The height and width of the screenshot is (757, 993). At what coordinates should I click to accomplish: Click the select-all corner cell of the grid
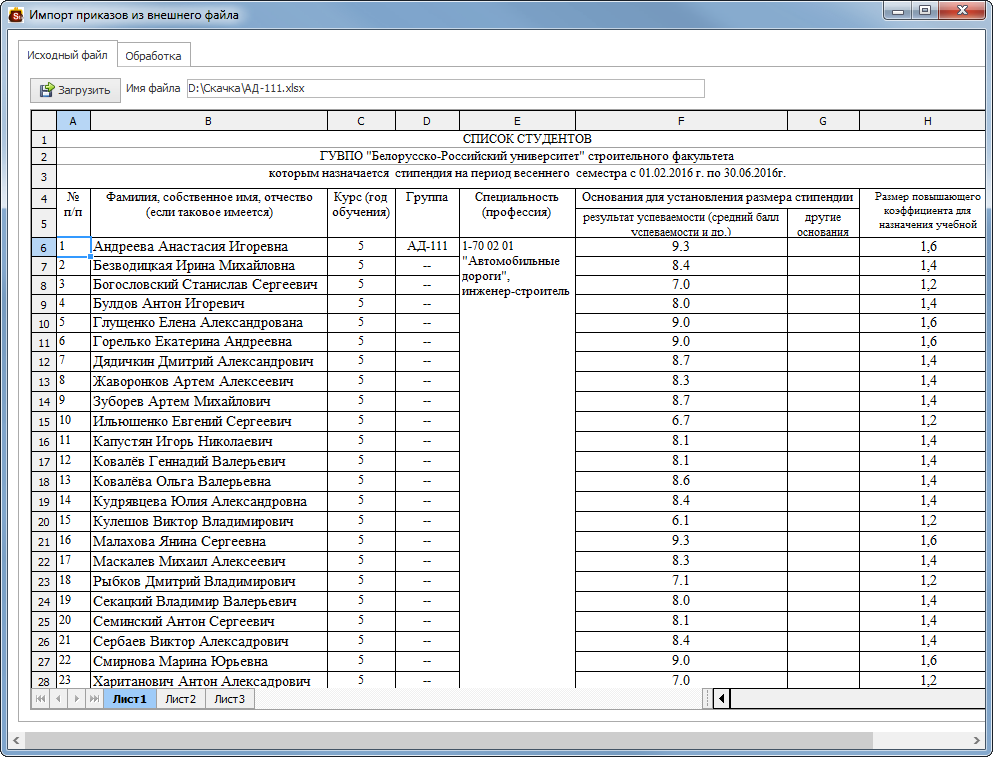tap(44, 121)
